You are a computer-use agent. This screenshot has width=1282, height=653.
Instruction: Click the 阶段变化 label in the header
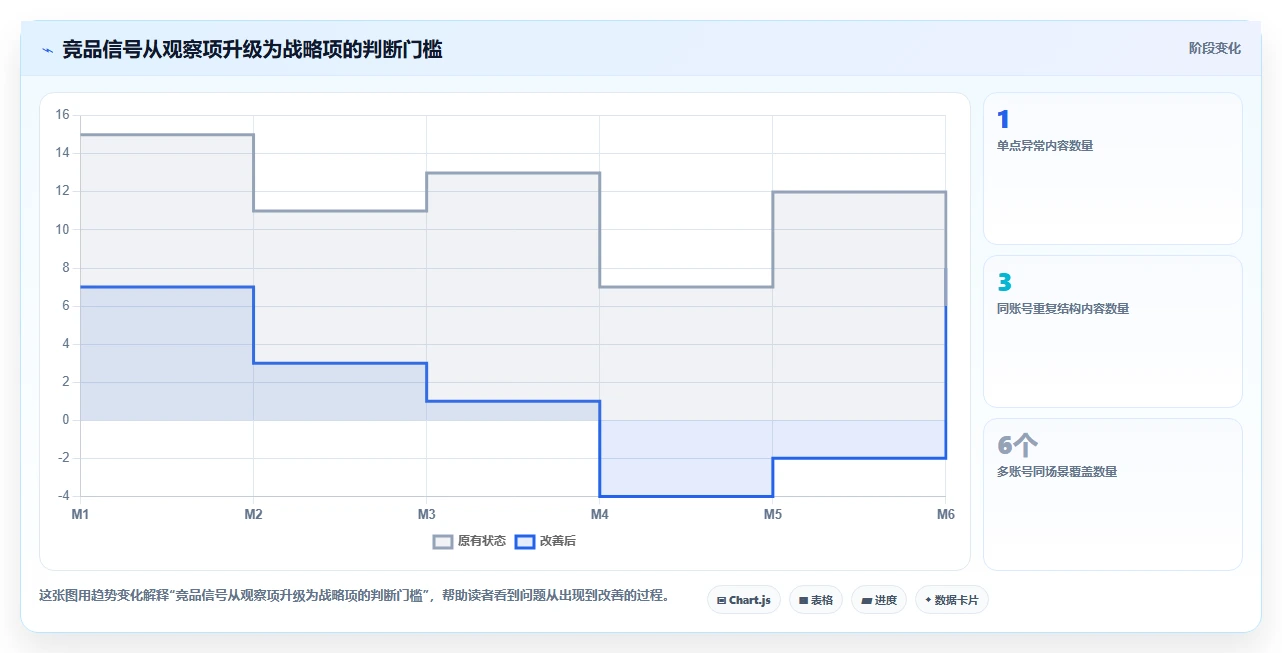pyautogui.click(x=1215, y=48)
